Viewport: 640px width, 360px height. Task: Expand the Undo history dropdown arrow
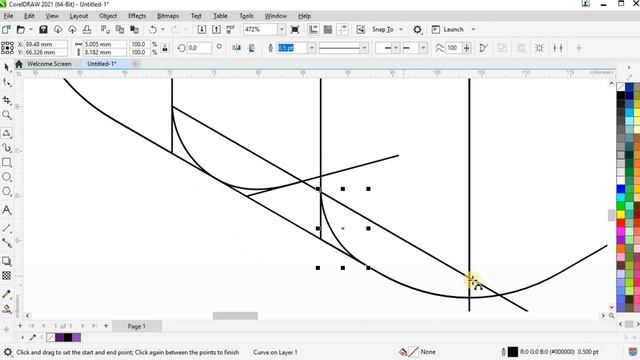tap(163, 29)
